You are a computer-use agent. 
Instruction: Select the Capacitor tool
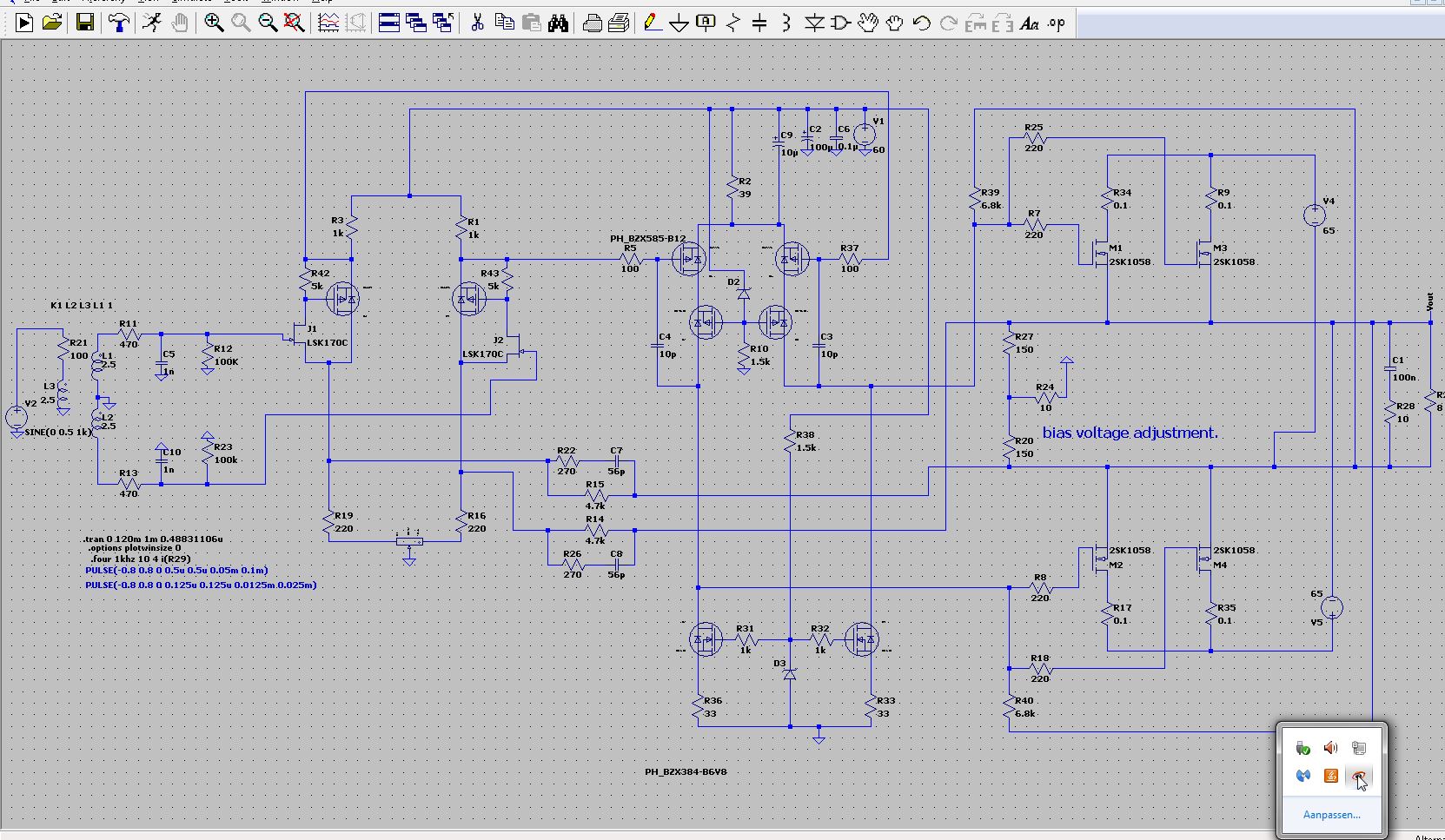pos(759,23)
